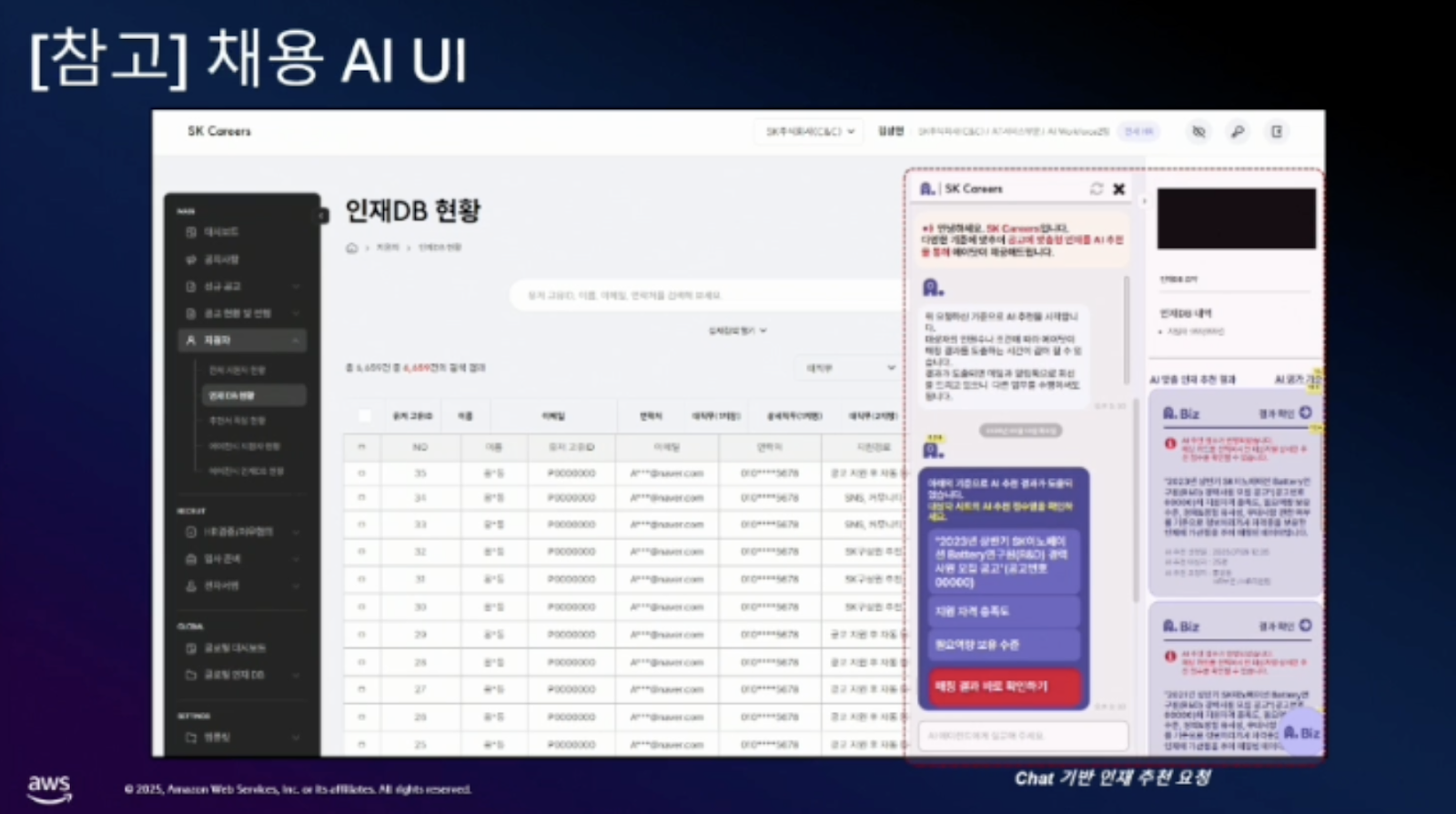
Task: Click the 지원자 breadcrumb link
Action: [x=388, y=248]
